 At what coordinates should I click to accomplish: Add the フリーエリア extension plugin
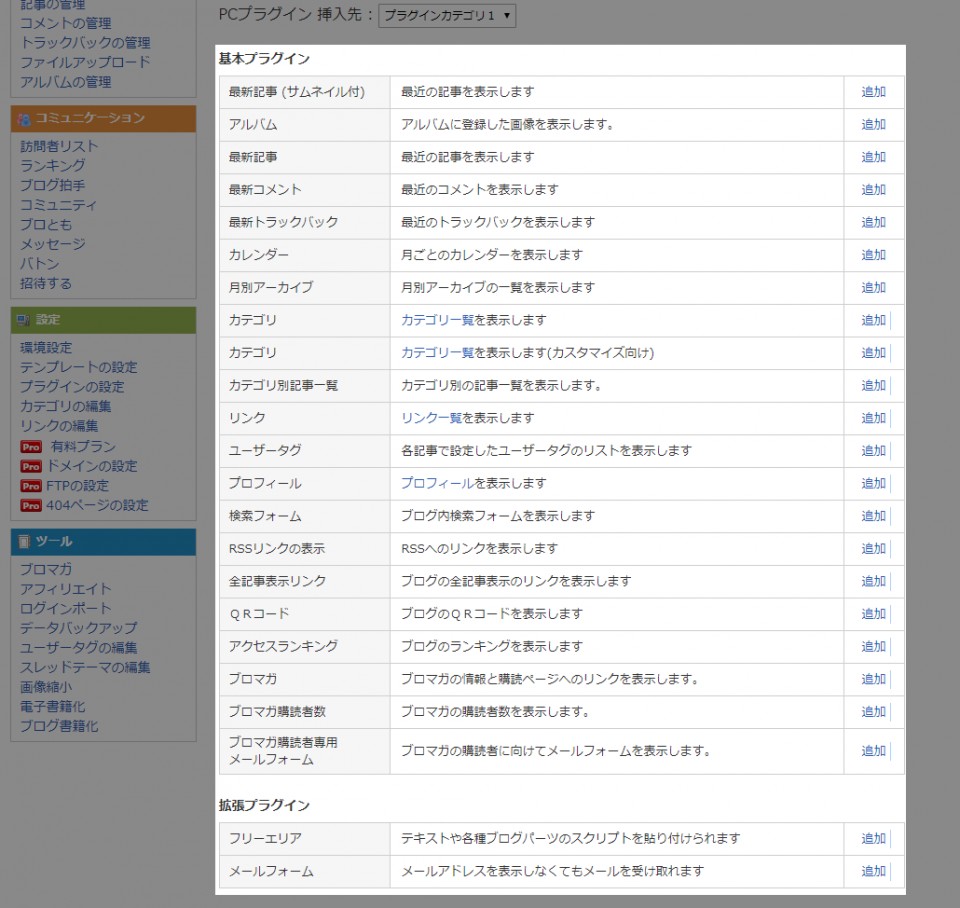(873, 838)
